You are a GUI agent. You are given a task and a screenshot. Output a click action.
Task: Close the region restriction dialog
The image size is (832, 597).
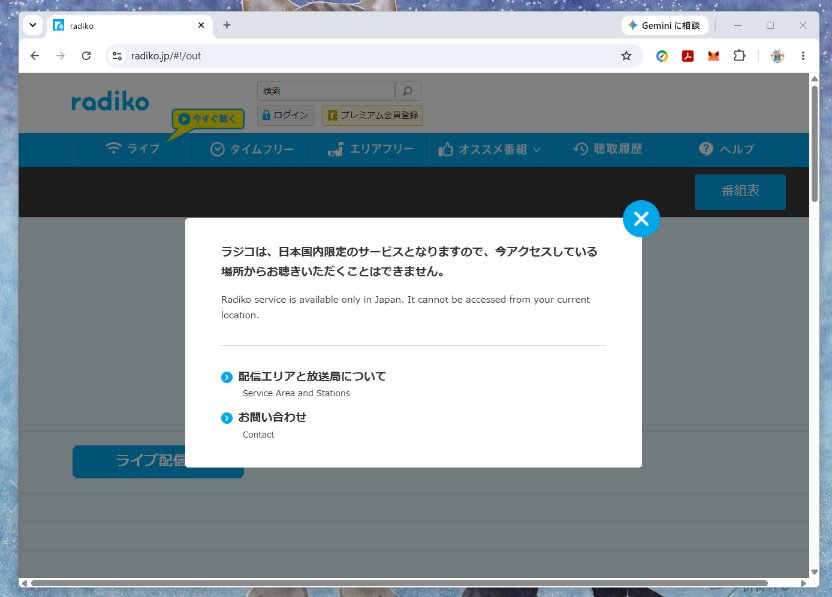pos(641,219)
